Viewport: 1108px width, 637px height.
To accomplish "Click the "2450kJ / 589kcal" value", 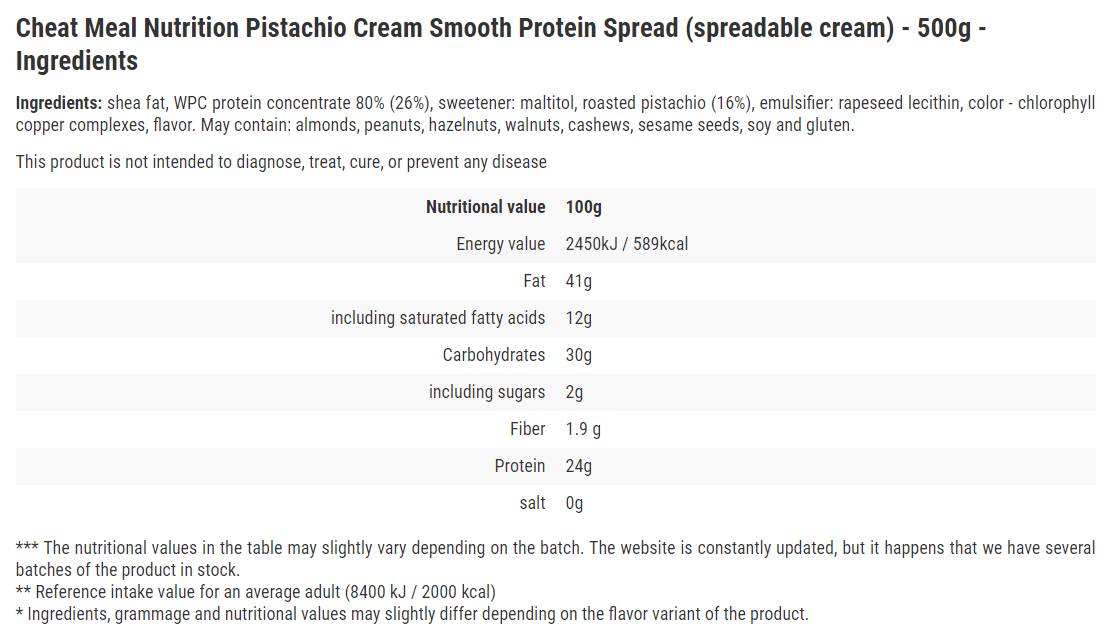I will (626, 244).
